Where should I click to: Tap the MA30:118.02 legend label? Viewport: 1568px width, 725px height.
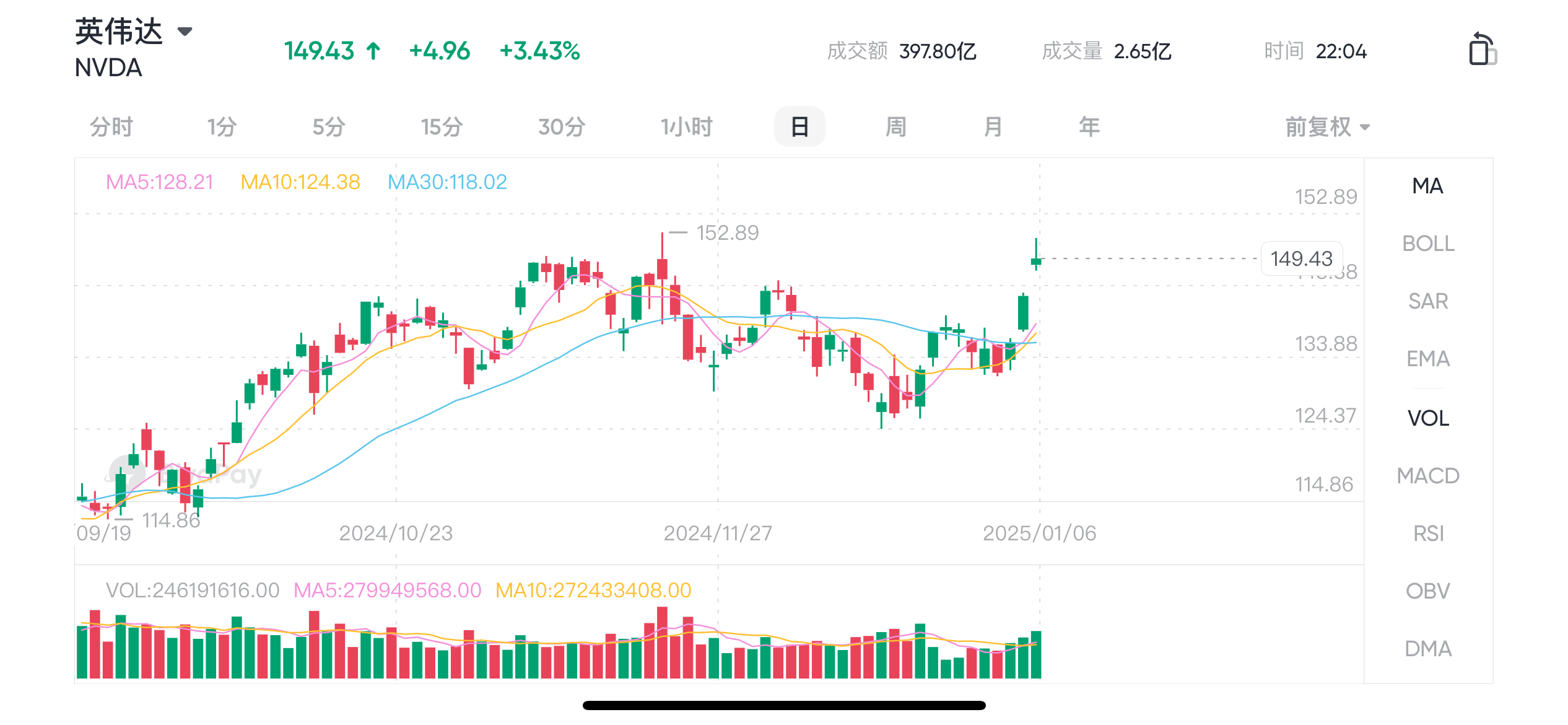447,182
